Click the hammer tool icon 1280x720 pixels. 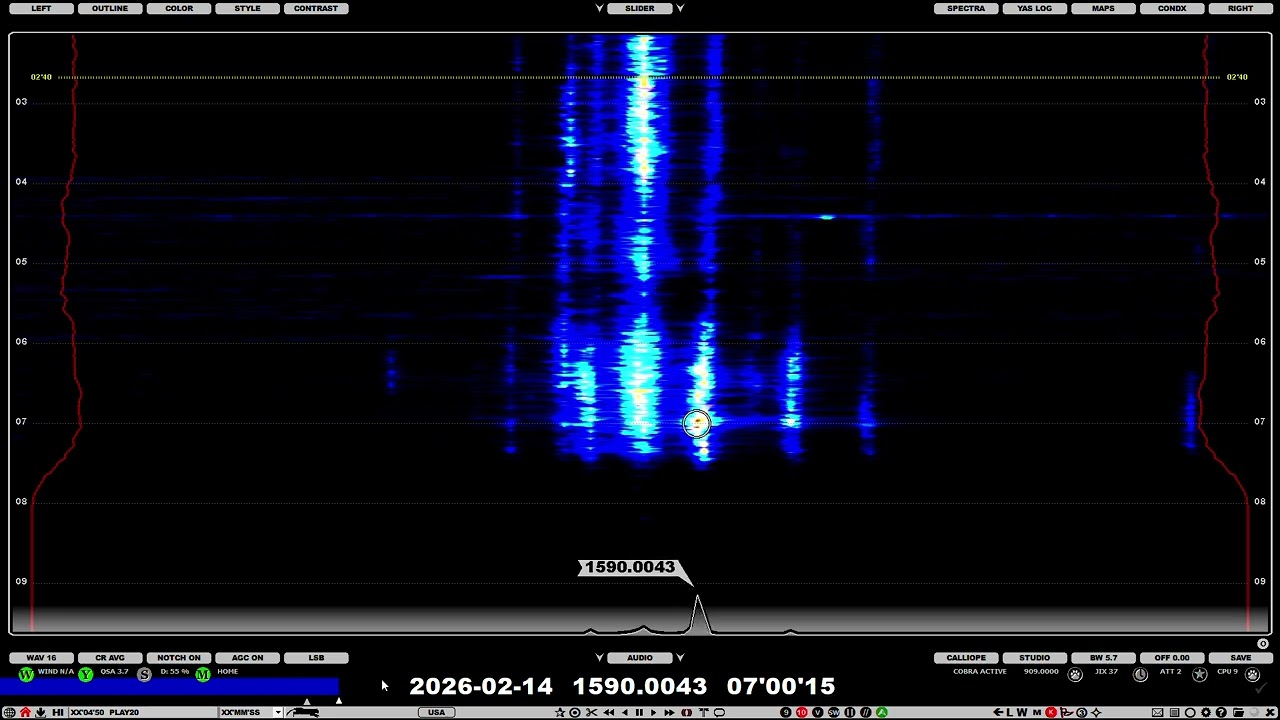[703, 713]
